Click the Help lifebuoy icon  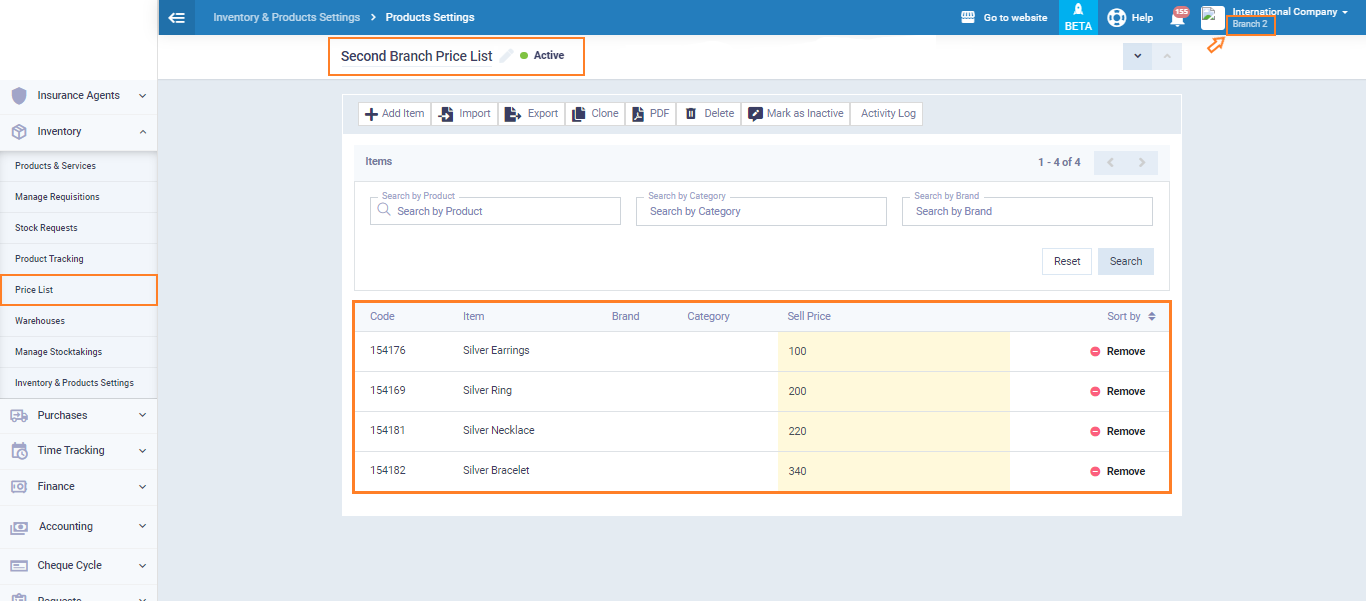1117,18
